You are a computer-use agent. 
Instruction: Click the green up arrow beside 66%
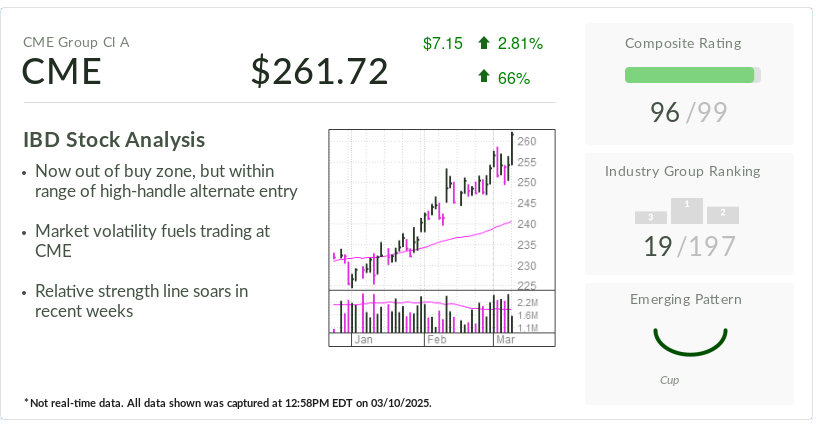[483, 77]
